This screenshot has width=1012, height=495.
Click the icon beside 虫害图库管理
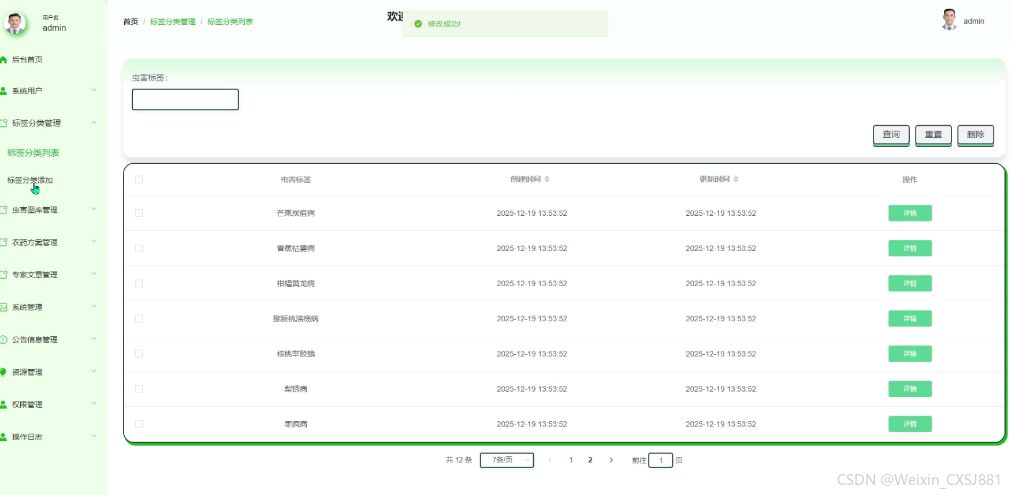click(4, 210)
